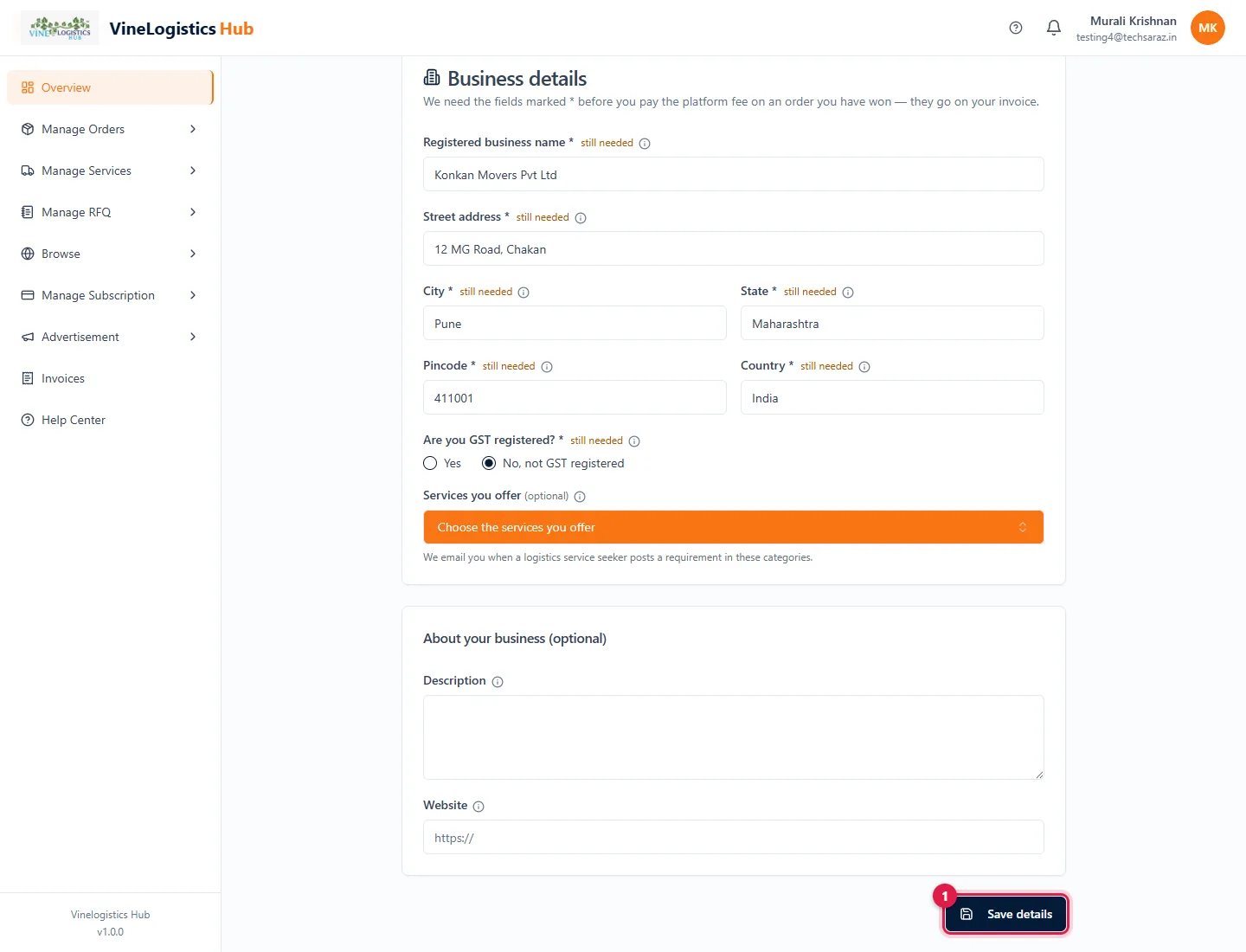Click the VineLogistics Hub logo image
Viewport: 1246px width, 952px height.
(60, 28)
